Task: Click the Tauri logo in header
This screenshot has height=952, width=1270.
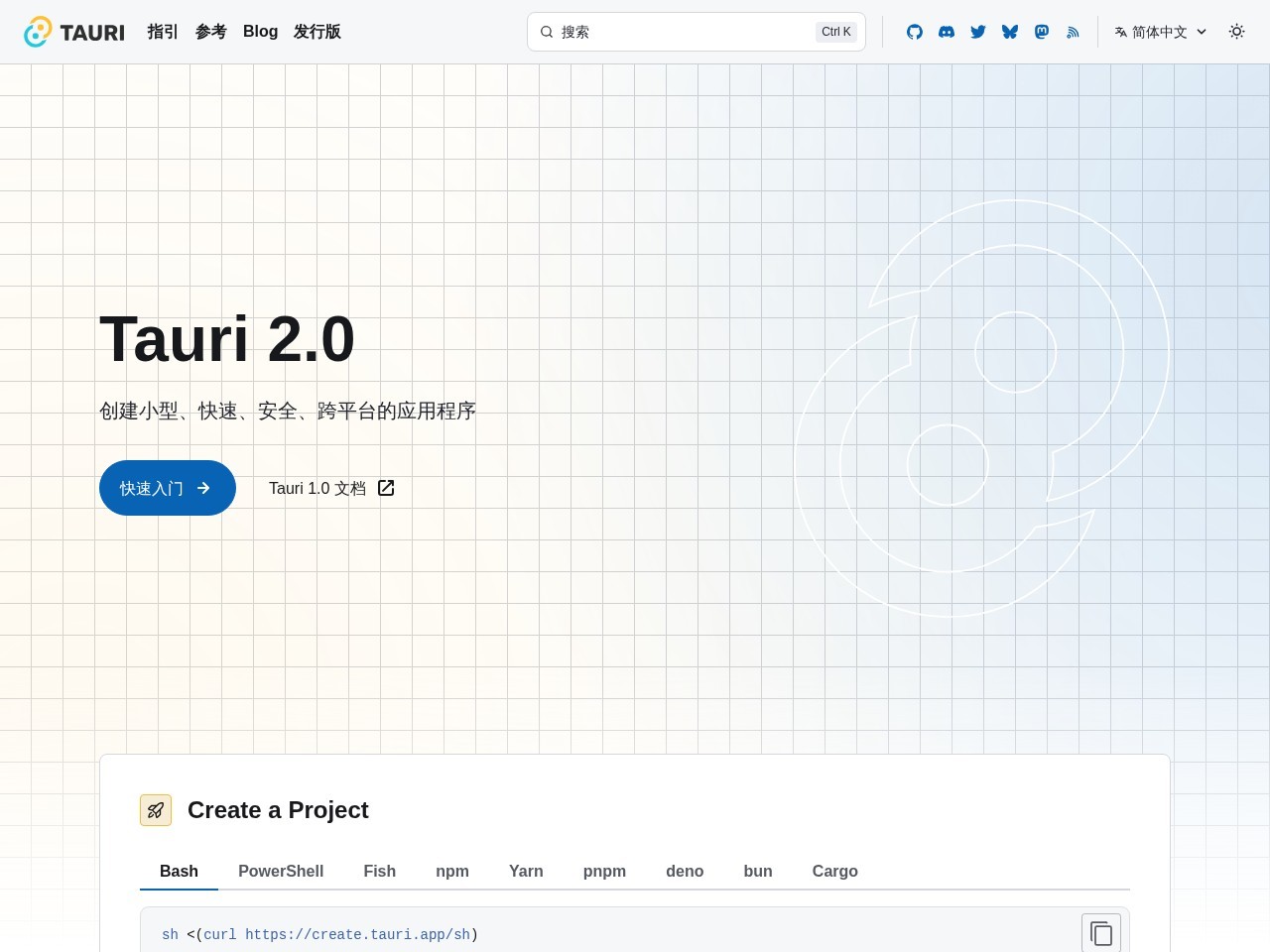Action: 74,32
